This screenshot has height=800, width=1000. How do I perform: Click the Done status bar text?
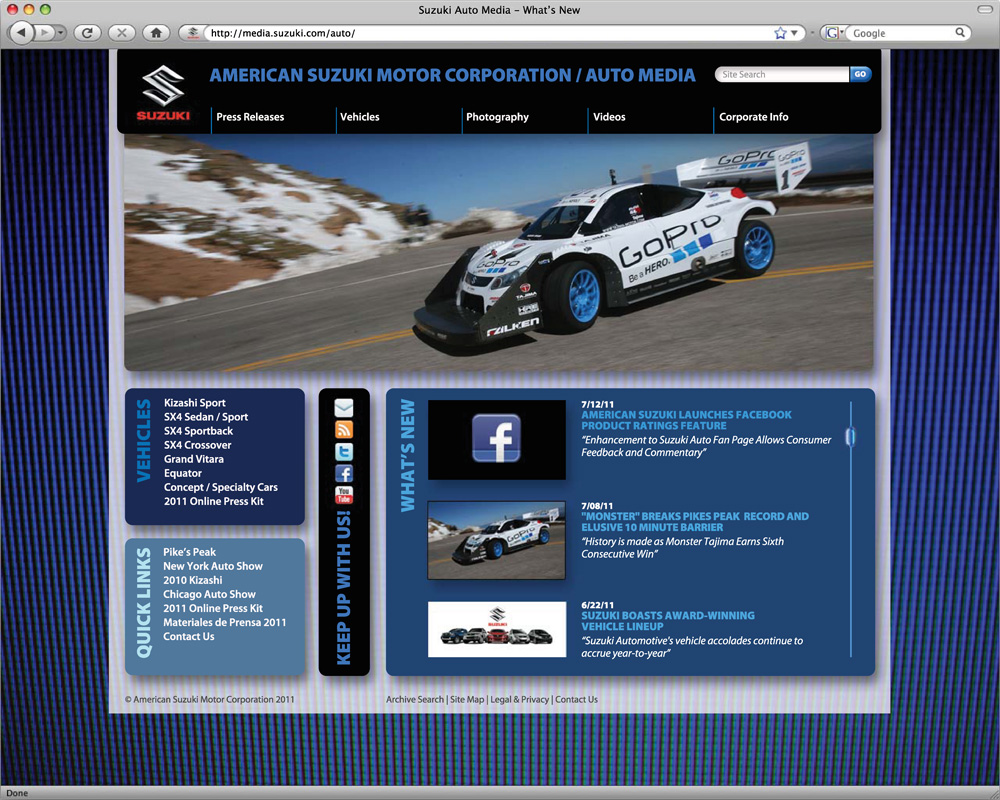17,793
